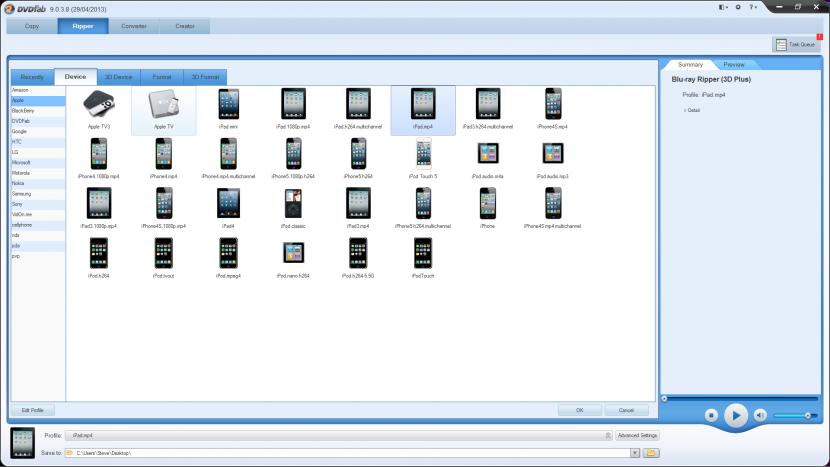
Task: Click the preview seek bar
Action: pos(740,399)
